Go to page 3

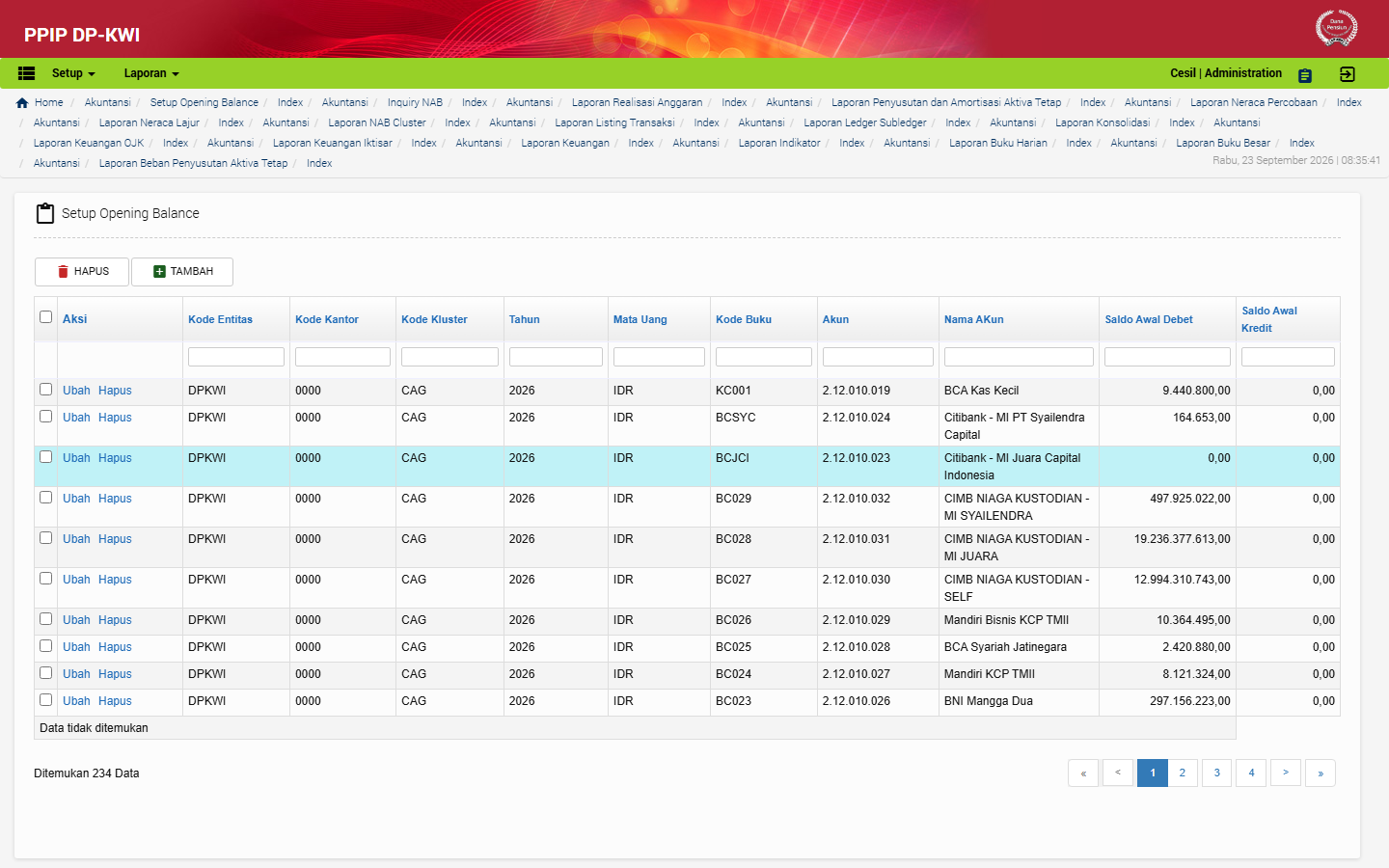tap(1216, 773)
